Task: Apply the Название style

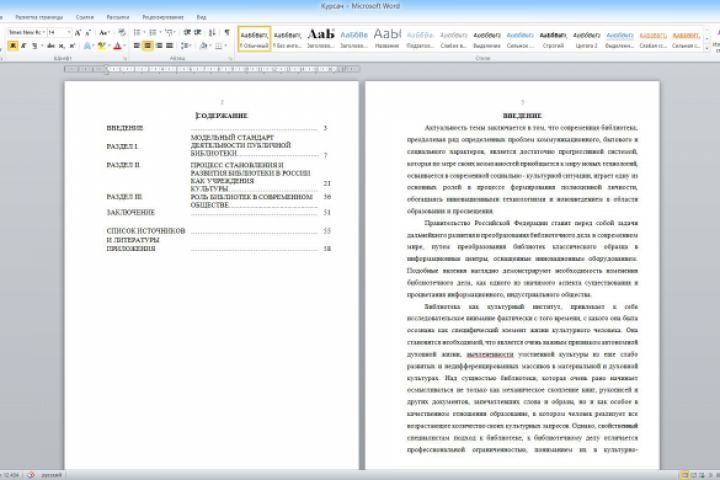Action: click(387, 39)
